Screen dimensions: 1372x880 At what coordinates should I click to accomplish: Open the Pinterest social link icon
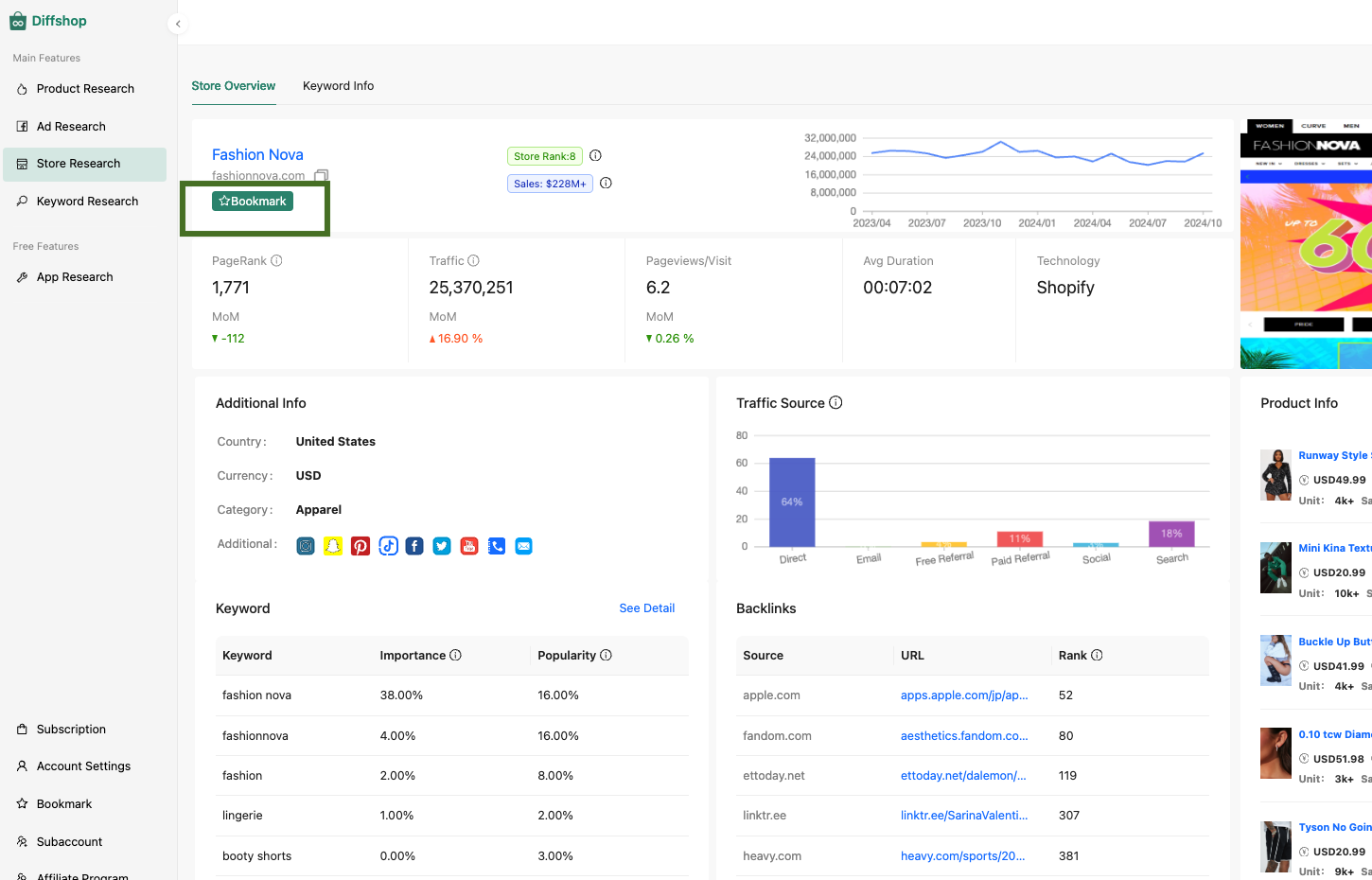pyautogui.click(x=361, y=546)
